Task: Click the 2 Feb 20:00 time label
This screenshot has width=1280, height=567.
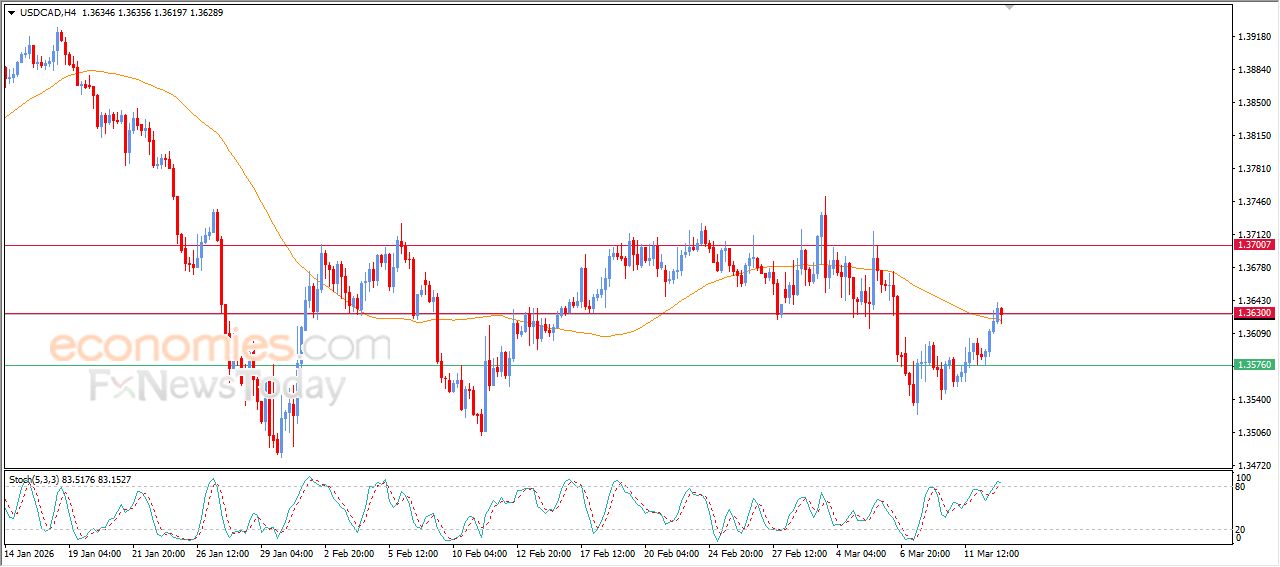Action: click(x=350, y=552)
